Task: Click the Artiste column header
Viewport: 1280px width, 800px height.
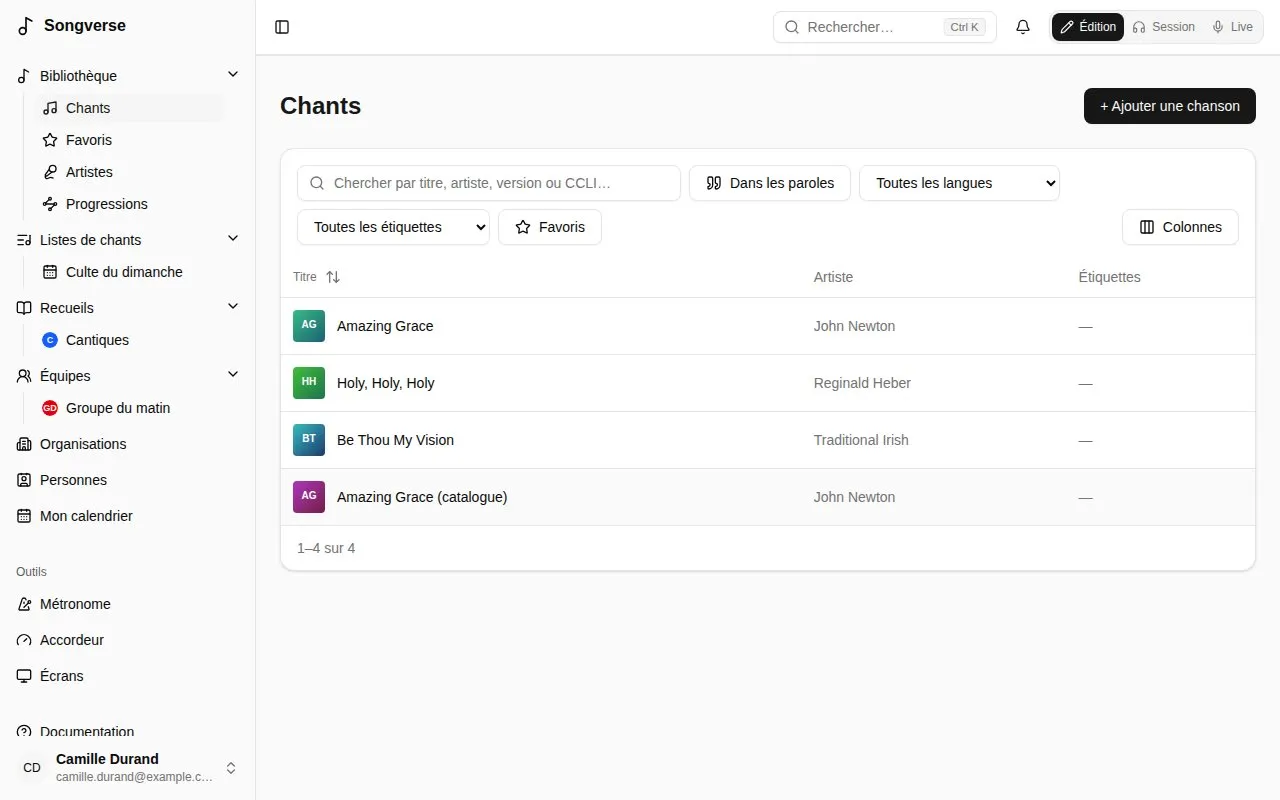Action: point(833,277)
